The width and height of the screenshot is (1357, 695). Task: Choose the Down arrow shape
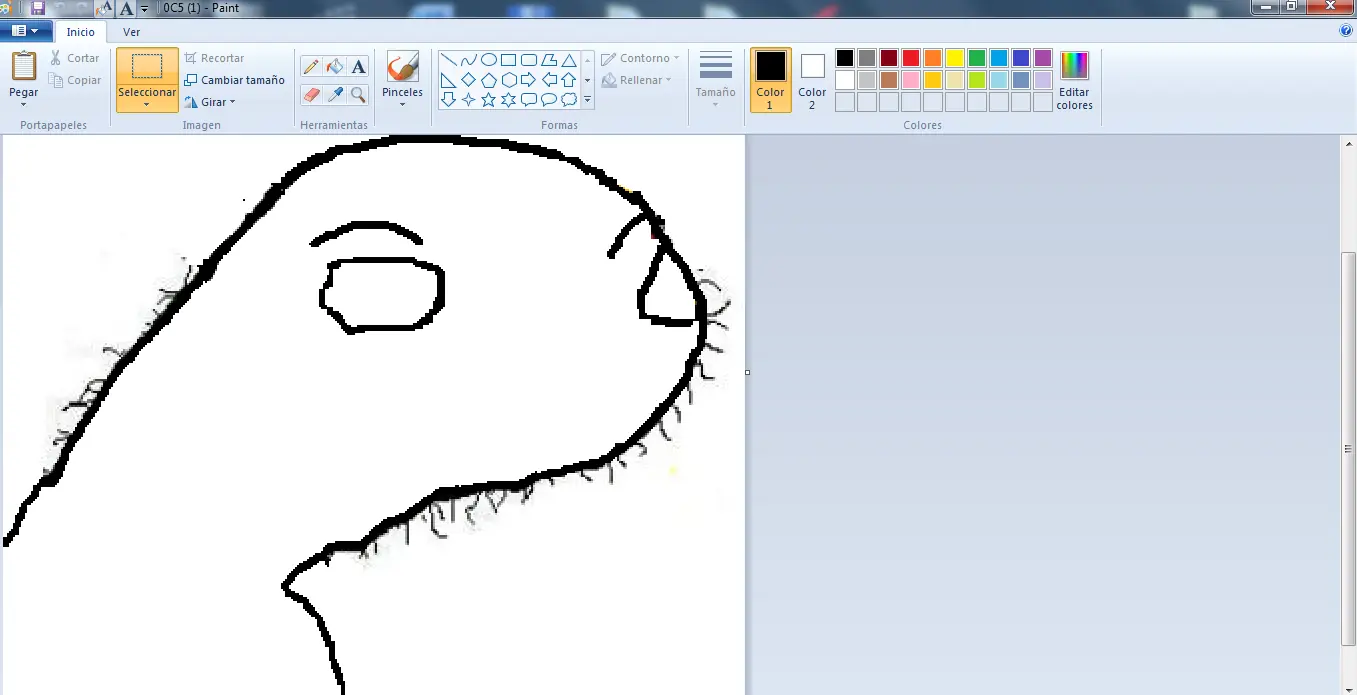(x=448, y=99)
